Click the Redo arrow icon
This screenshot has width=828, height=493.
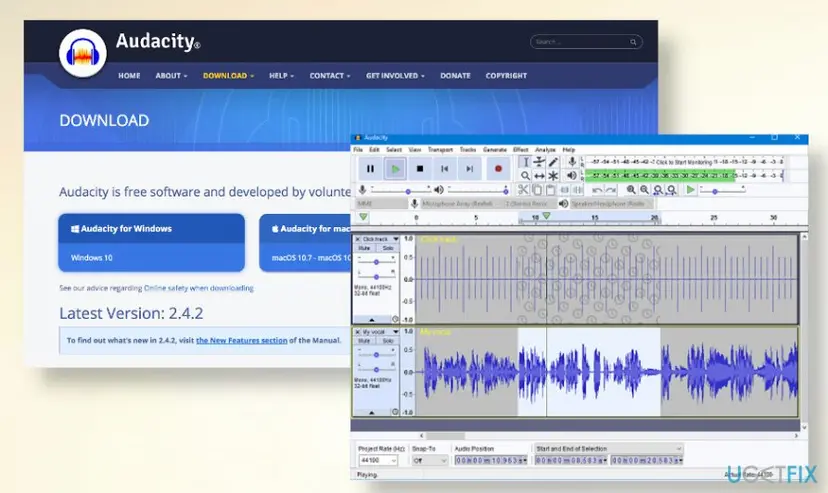click(x=611, y=189)
